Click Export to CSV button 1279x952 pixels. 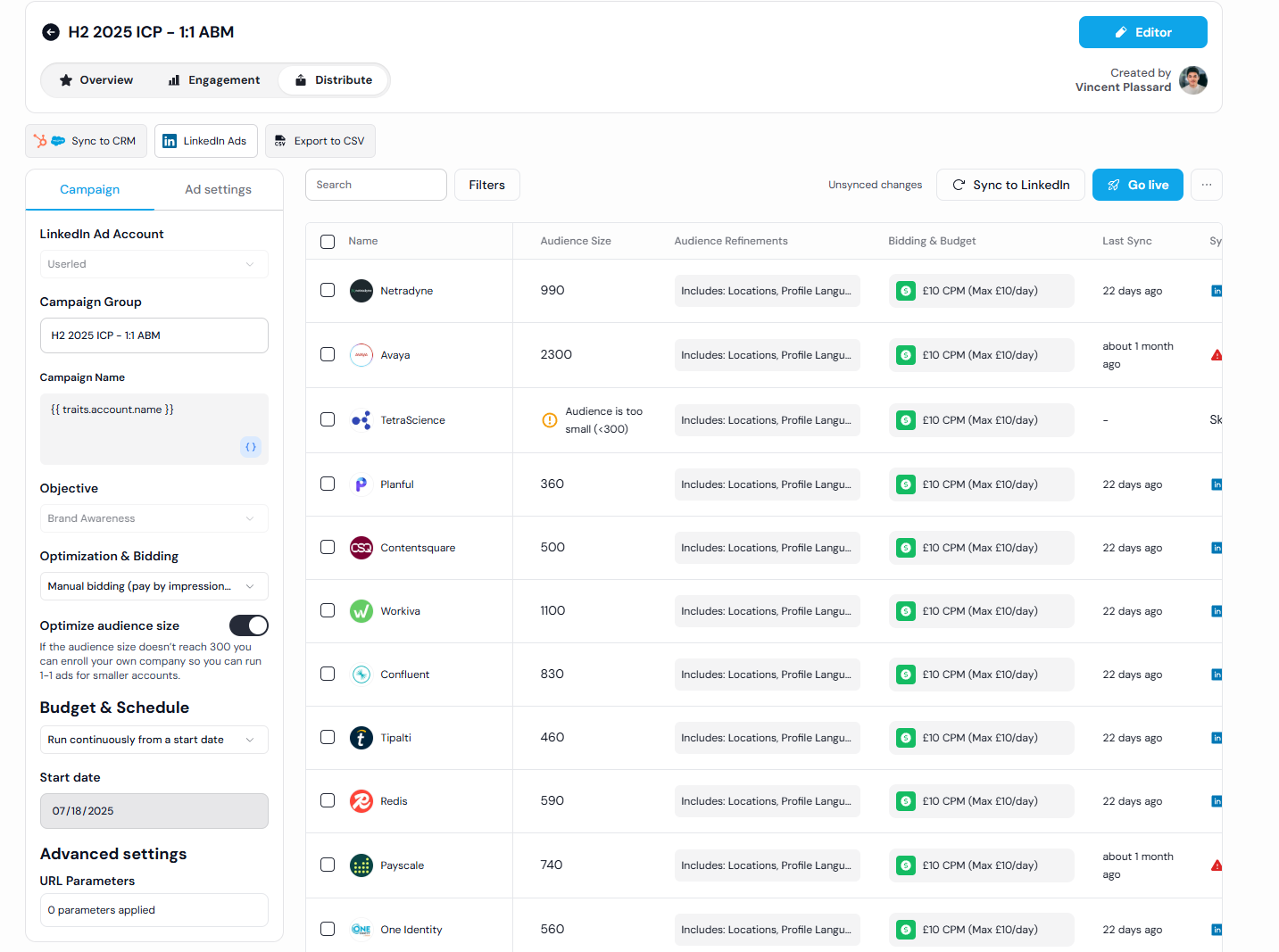click(320, 141)
